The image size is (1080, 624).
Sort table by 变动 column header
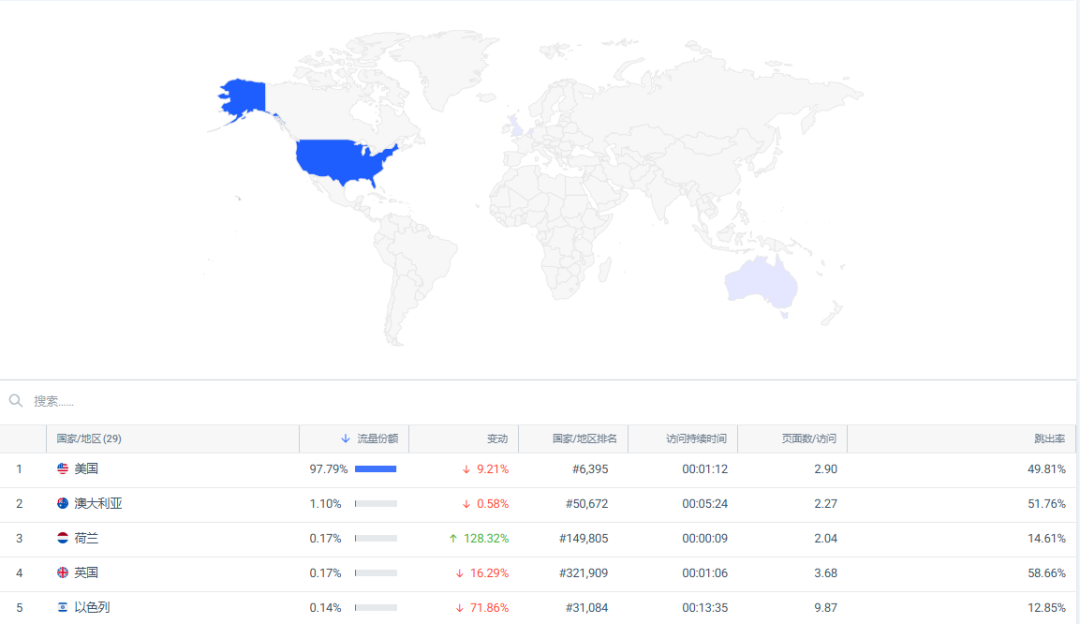tap(497, 439)
